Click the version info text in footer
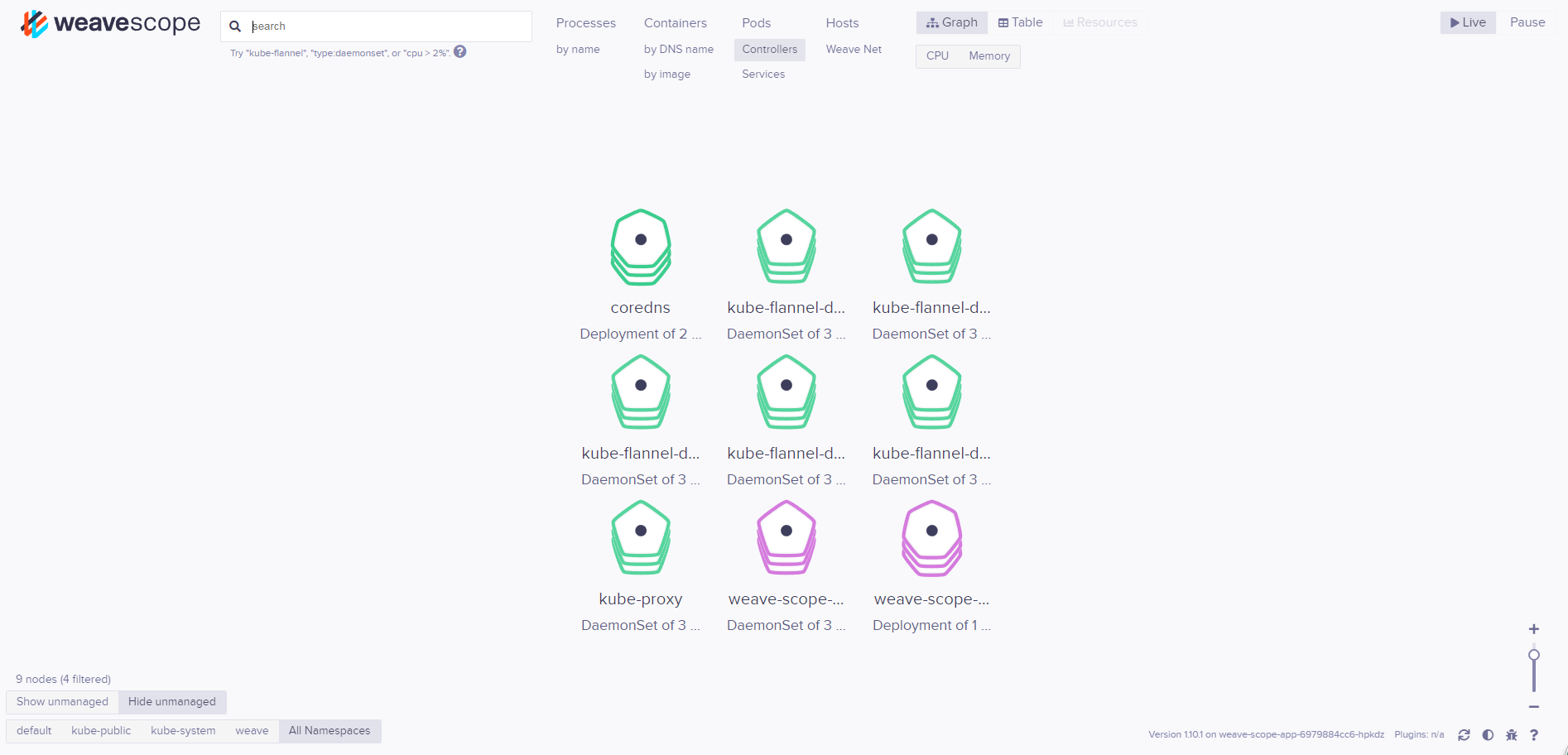Viewport: 1568px width, 755px height. 1266,735
